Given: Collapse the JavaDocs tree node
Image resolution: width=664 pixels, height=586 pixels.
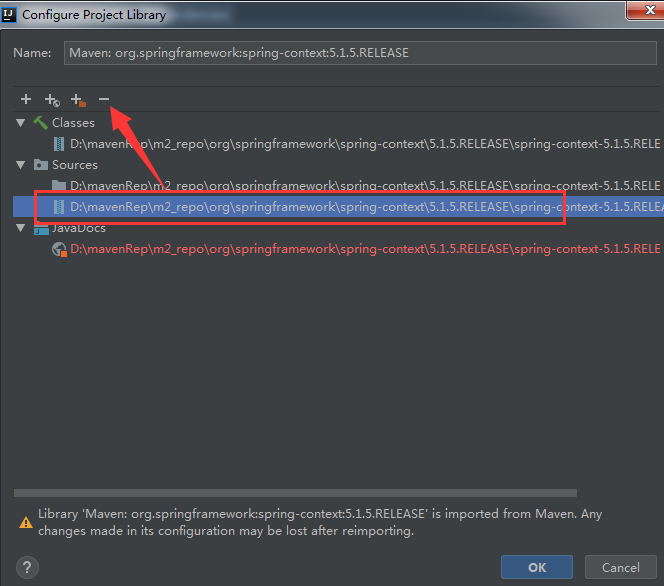Looking at the screenshot, I should (20, 228).
